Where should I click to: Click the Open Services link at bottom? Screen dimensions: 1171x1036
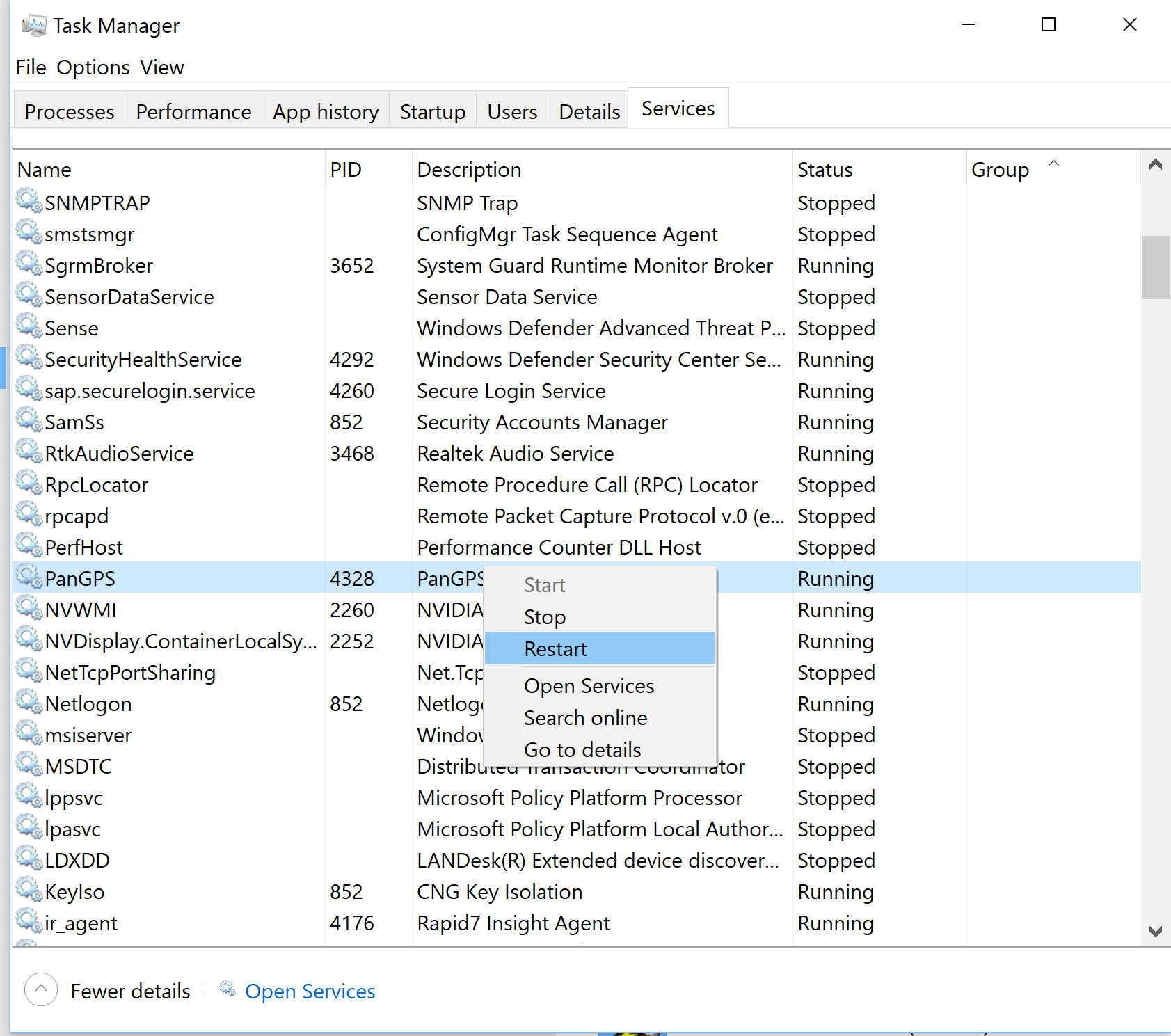[310, 991]
